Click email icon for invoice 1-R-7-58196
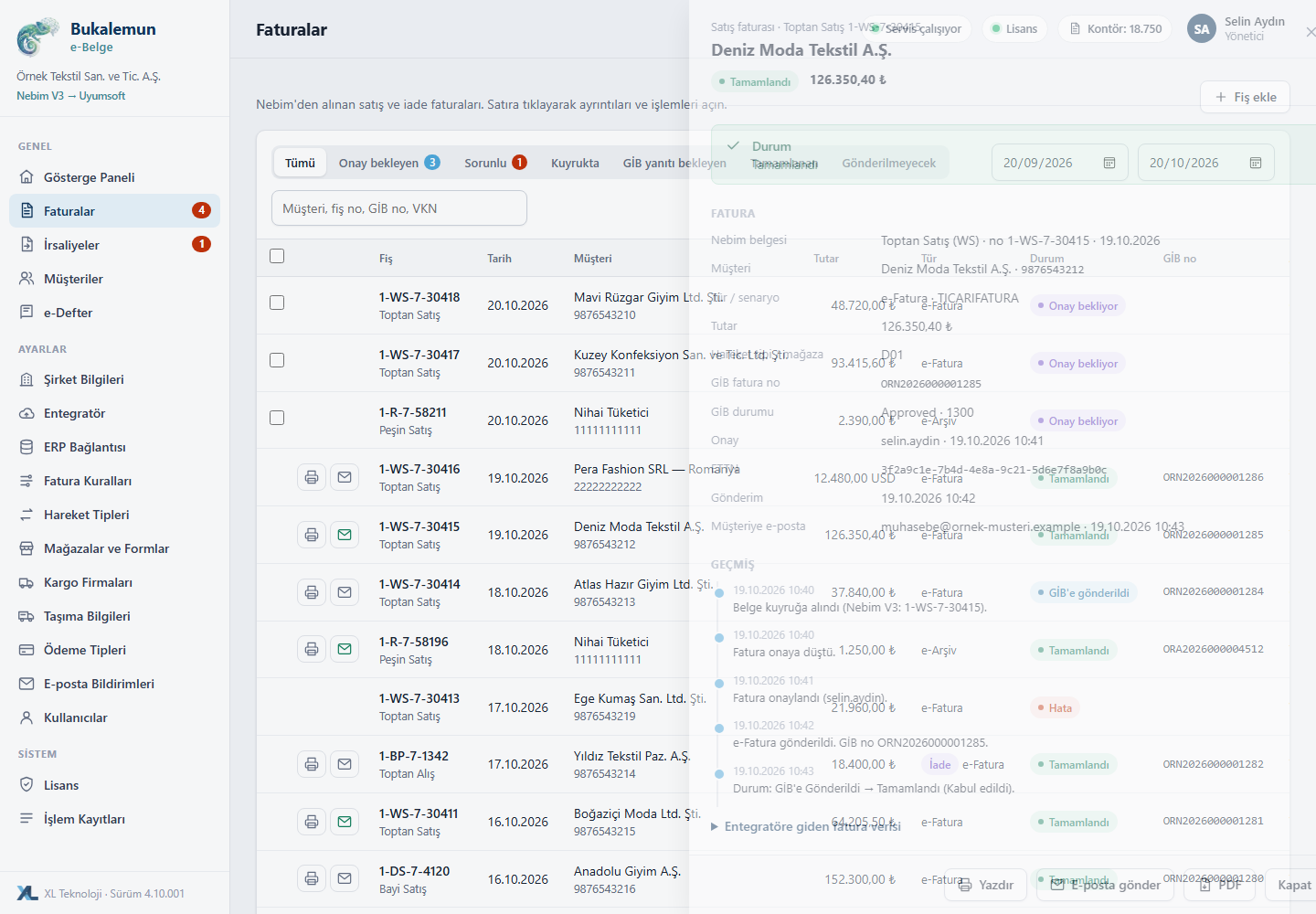1316x914 pixels. [345, 649]
